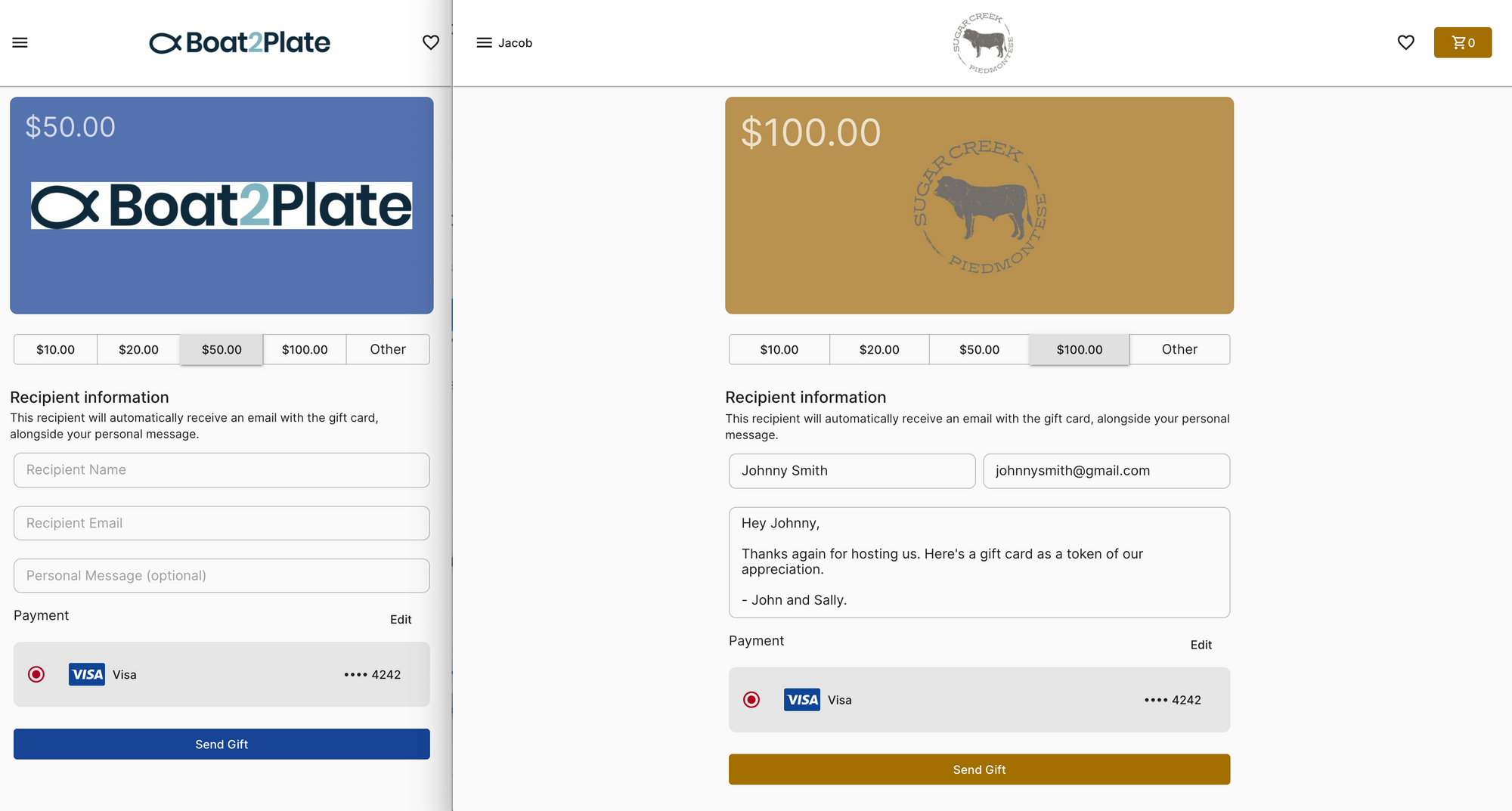Focus the Recipient Name field
This screenshot has width=1512, height=811.
pyautogui.click(x=222, y=470)
